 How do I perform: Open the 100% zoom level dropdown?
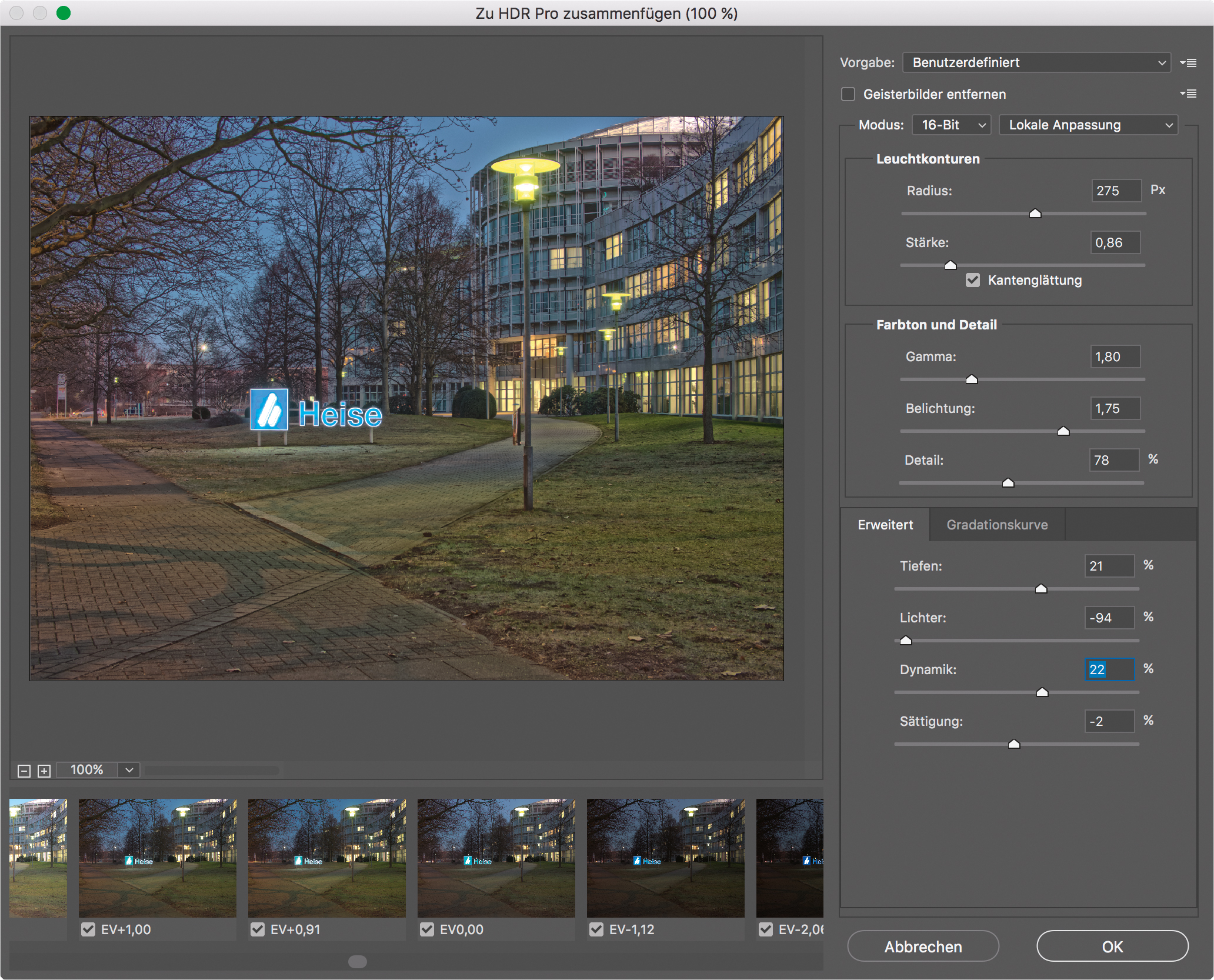(129, 770)
